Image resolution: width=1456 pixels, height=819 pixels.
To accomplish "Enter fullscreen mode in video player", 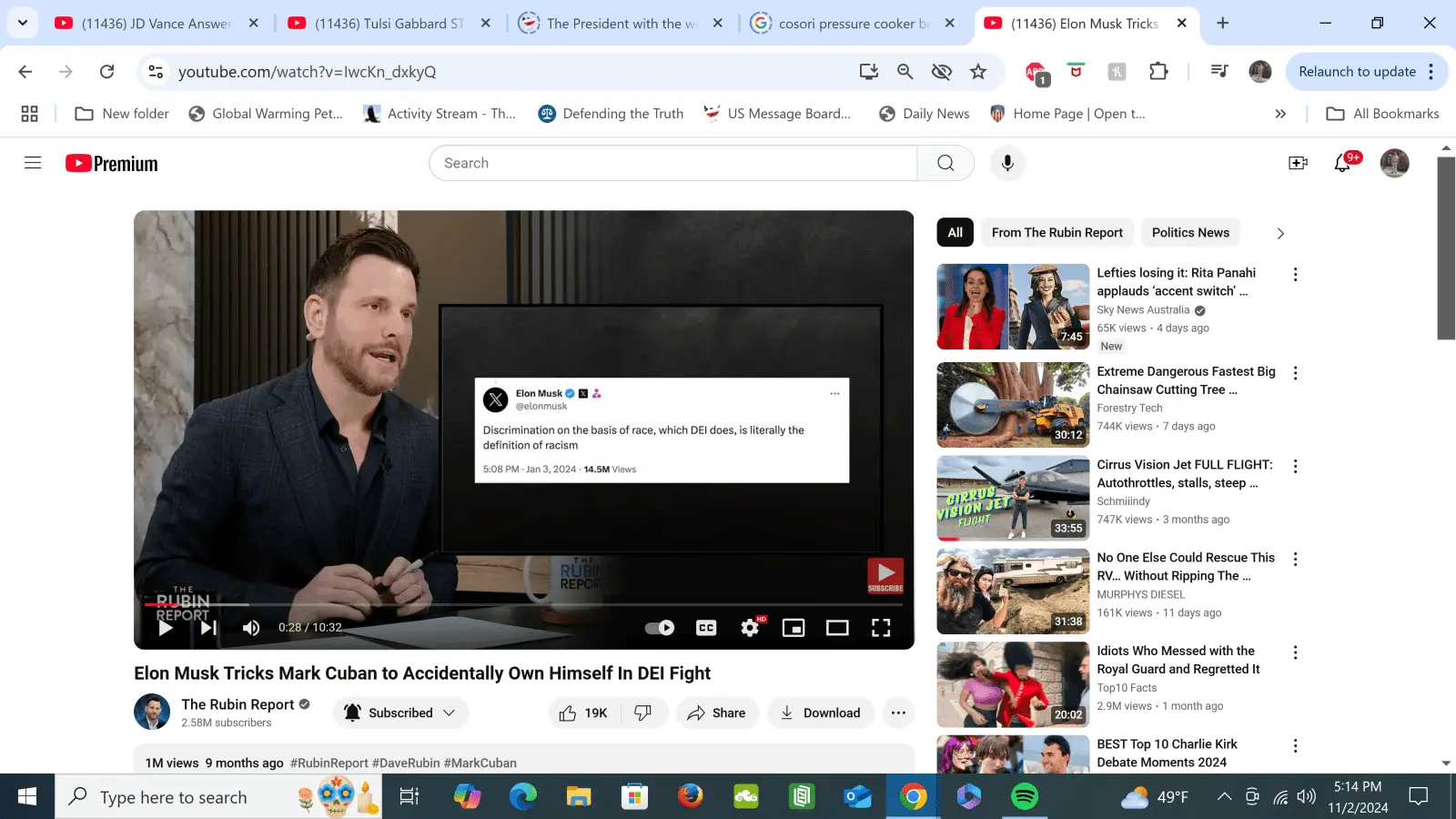I will [880, 627].
